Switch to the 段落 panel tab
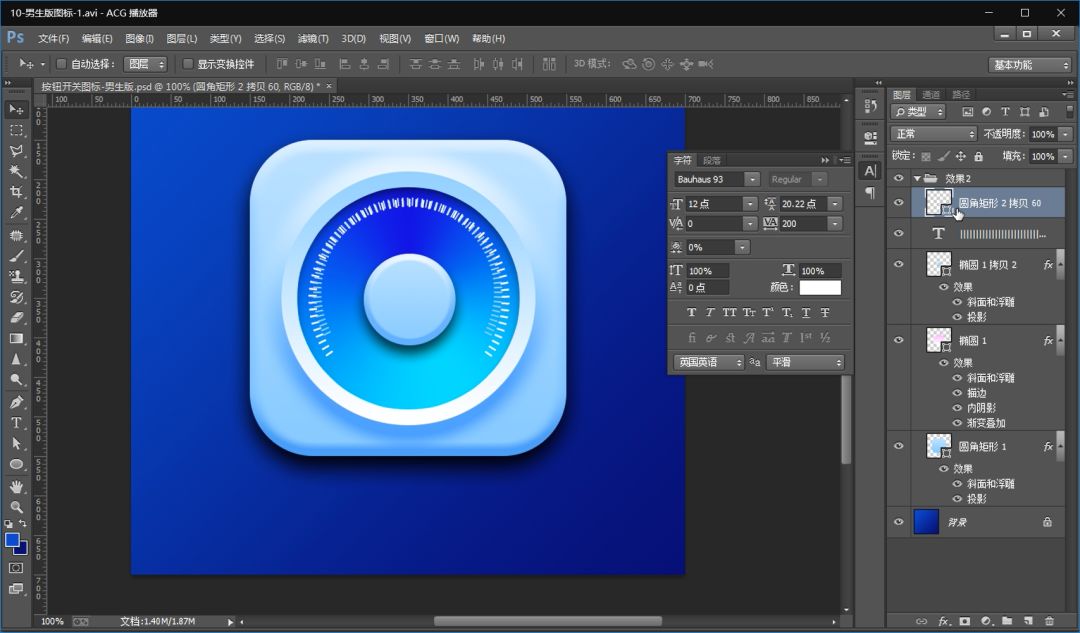 [711, 160]
